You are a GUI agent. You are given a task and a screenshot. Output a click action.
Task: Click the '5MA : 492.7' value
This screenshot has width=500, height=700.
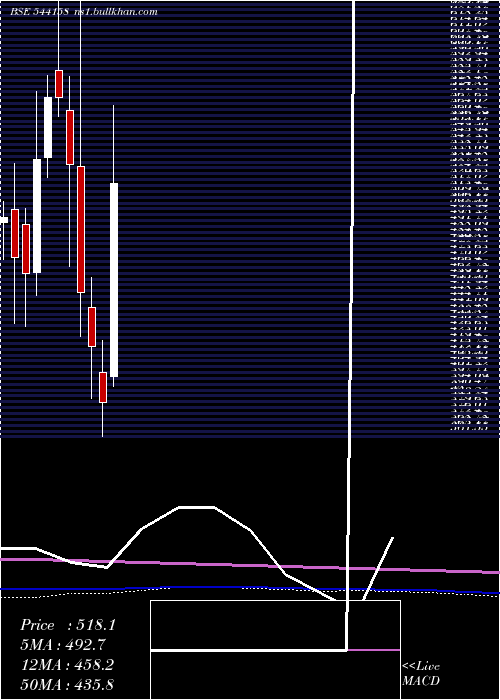(63, 645)
